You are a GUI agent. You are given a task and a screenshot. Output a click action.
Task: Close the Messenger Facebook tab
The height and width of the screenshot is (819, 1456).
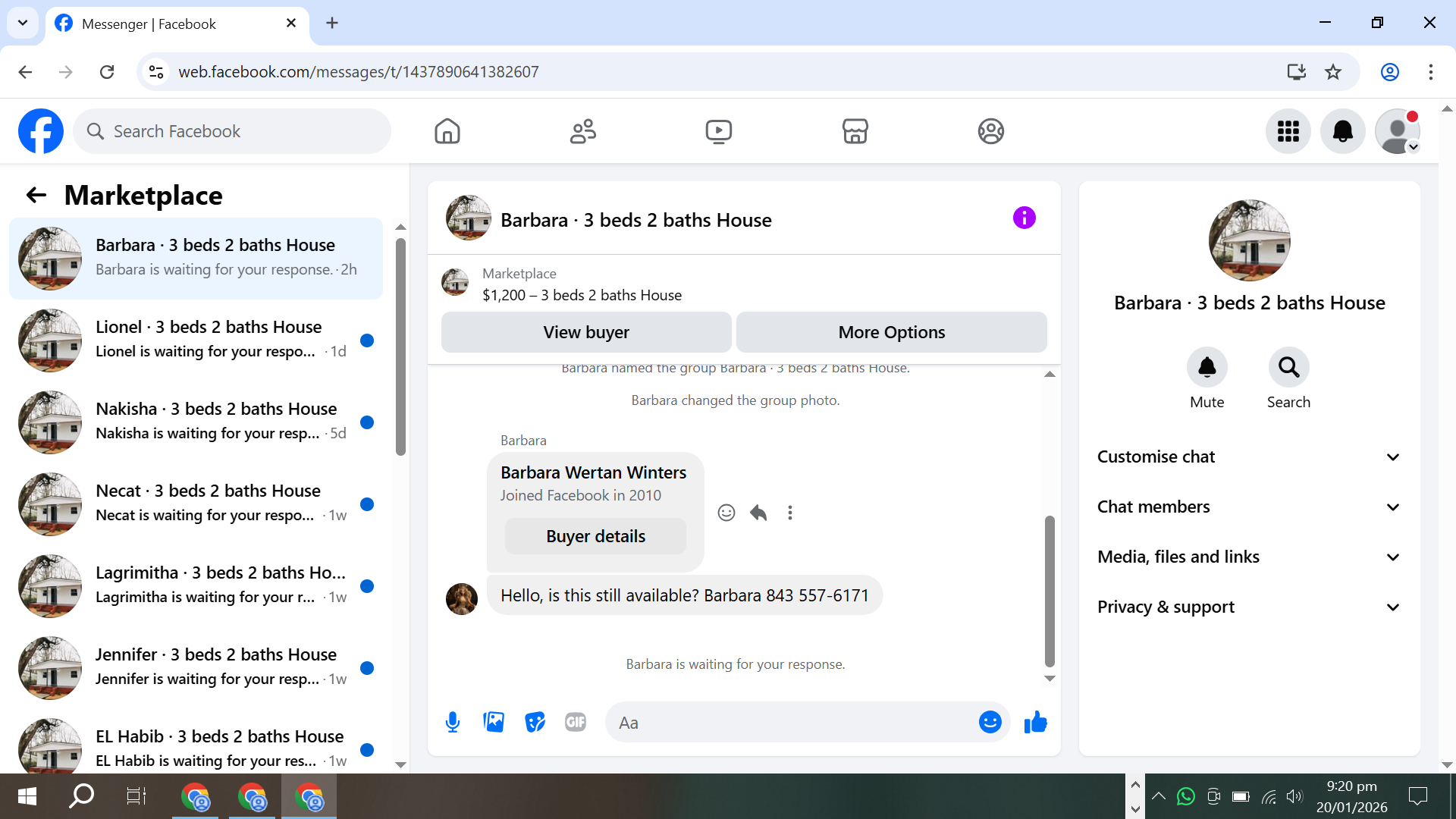pyautogui.click(x=291, y=23)
